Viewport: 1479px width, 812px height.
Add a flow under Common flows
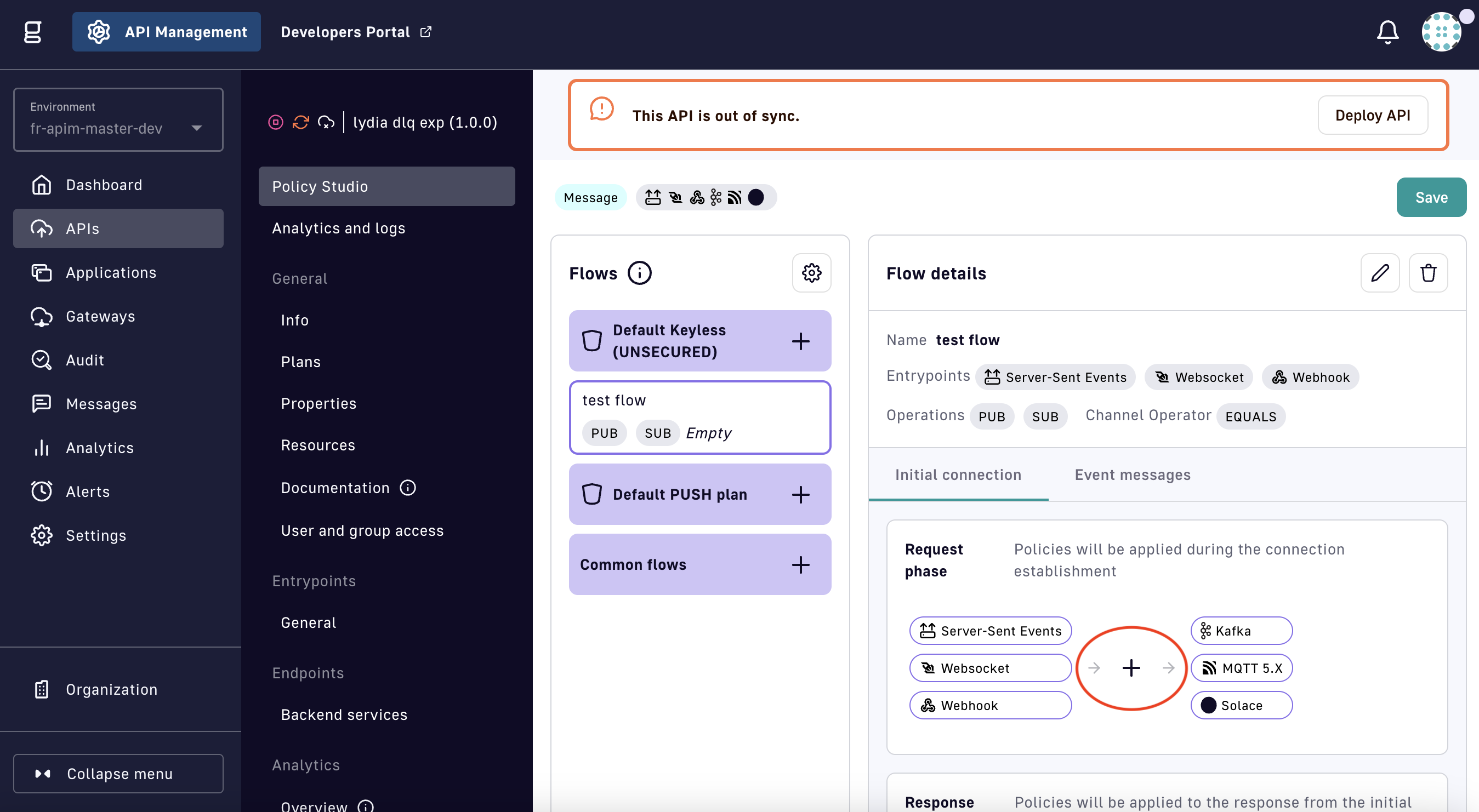800,565
